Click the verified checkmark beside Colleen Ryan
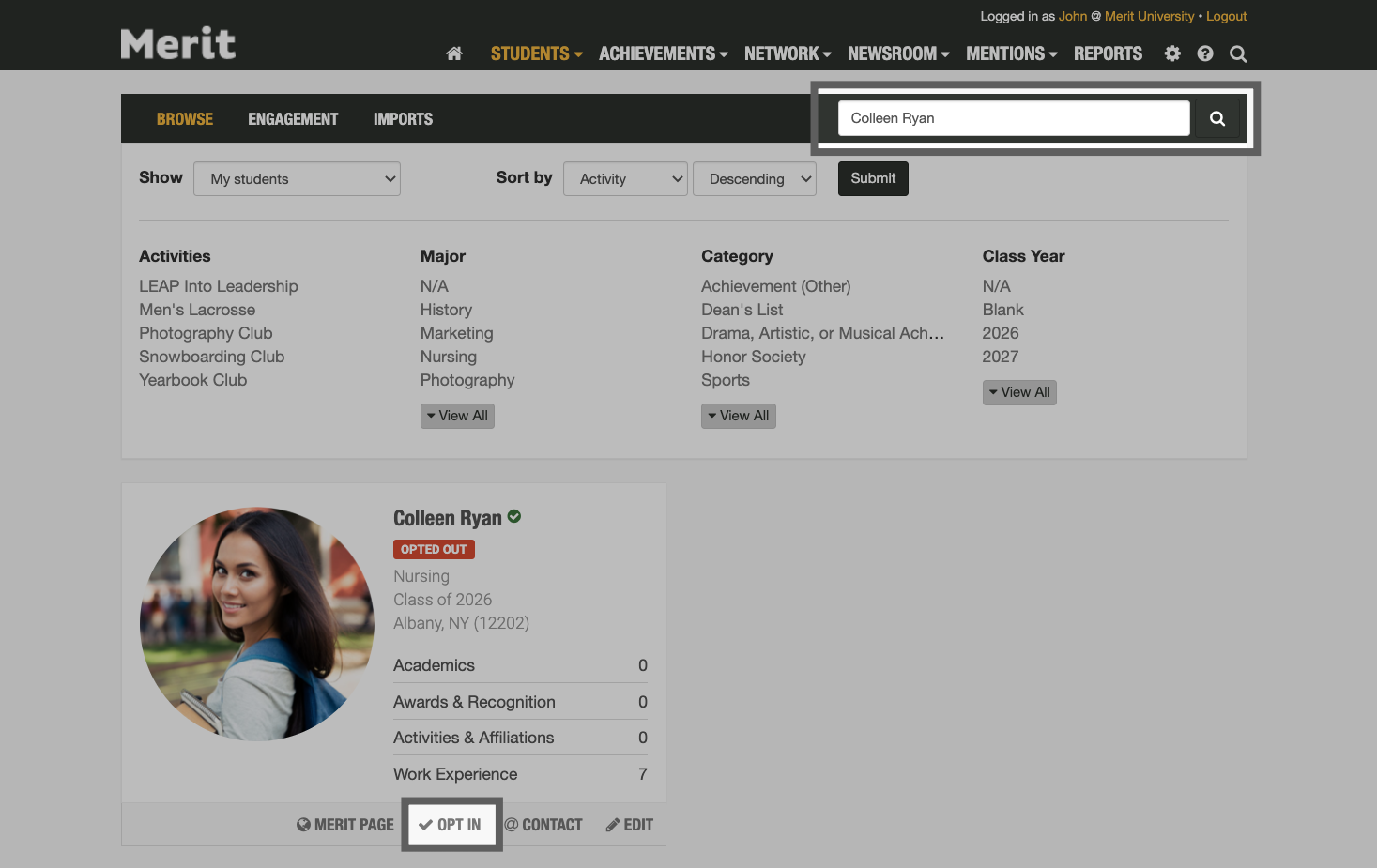The image size is (1377, 868). (513, 516)
